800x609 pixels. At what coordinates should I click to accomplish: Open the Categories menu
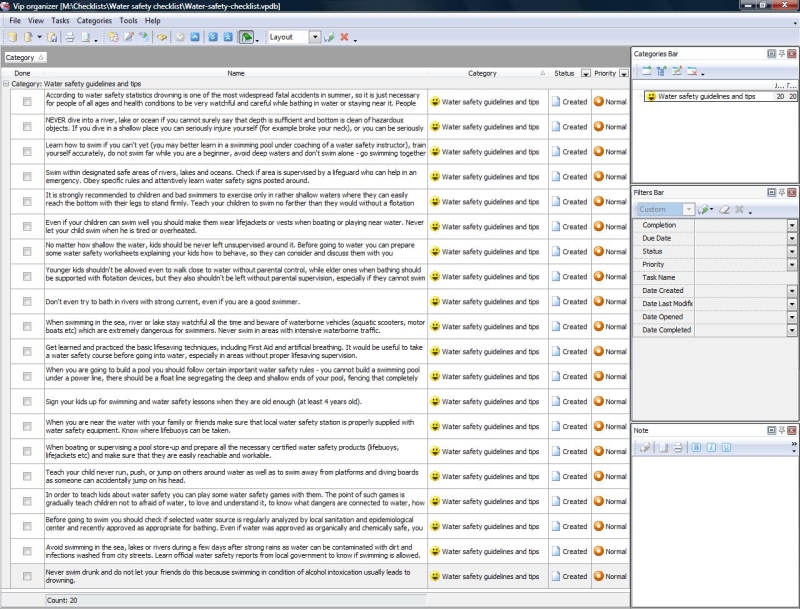pyautogui.click(x=94, y=20)
